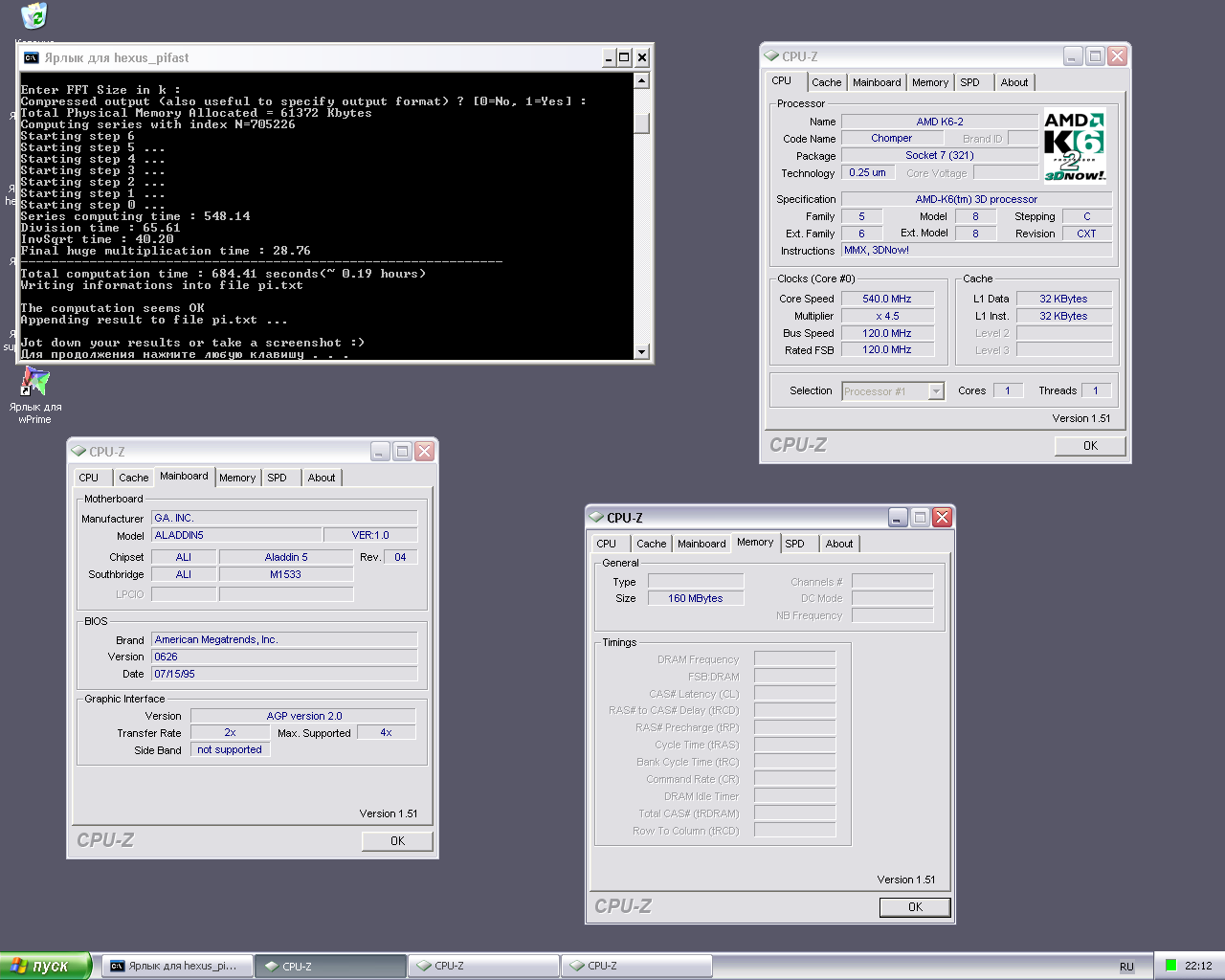Screen dimensions: 1225x980
Task: Click the Socket 7 (321) package value
Action: (939, 155)
